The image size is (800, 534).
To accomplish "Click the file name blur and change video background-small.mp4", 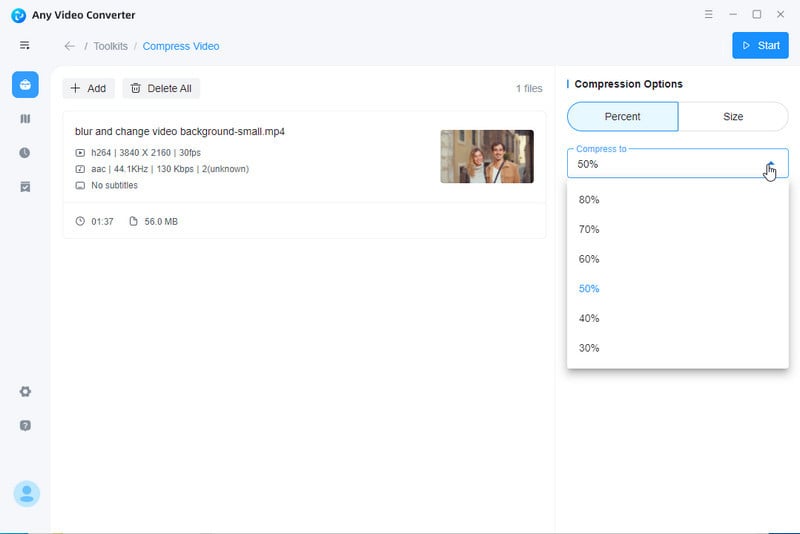I will 180,132.
